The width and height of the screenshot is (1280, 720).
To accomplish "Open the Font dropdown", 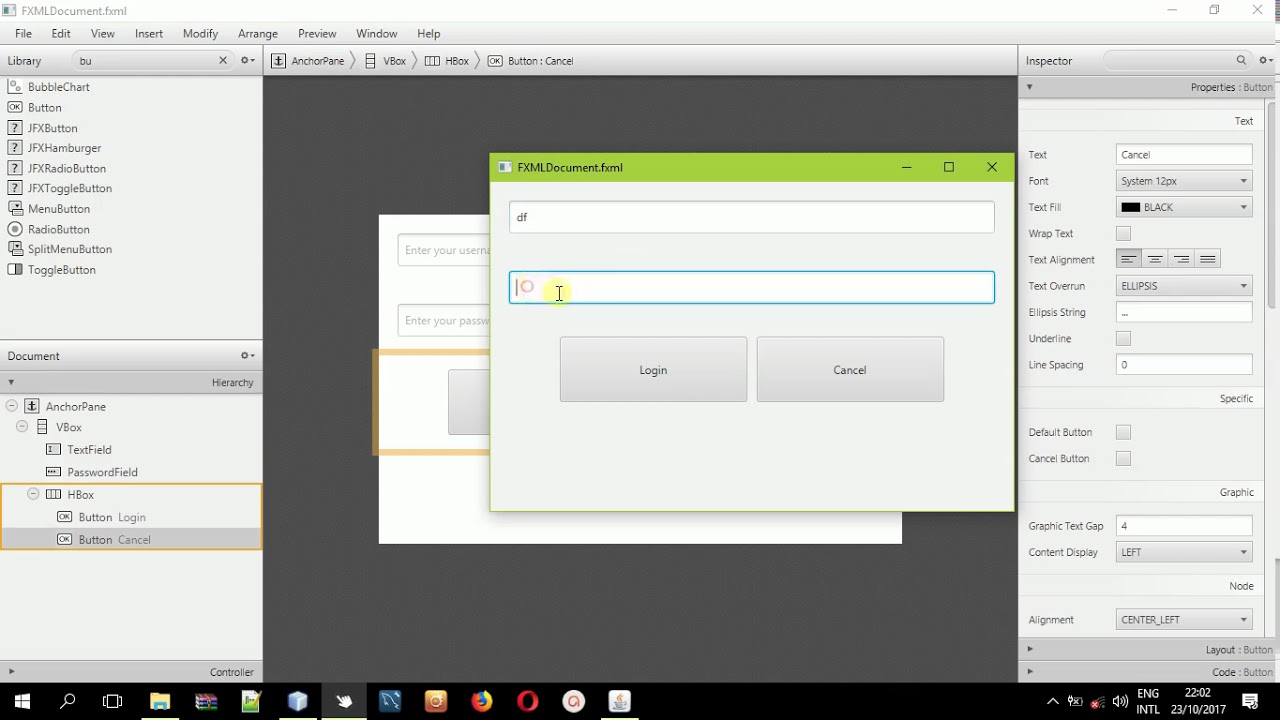I will (1184, 181).
